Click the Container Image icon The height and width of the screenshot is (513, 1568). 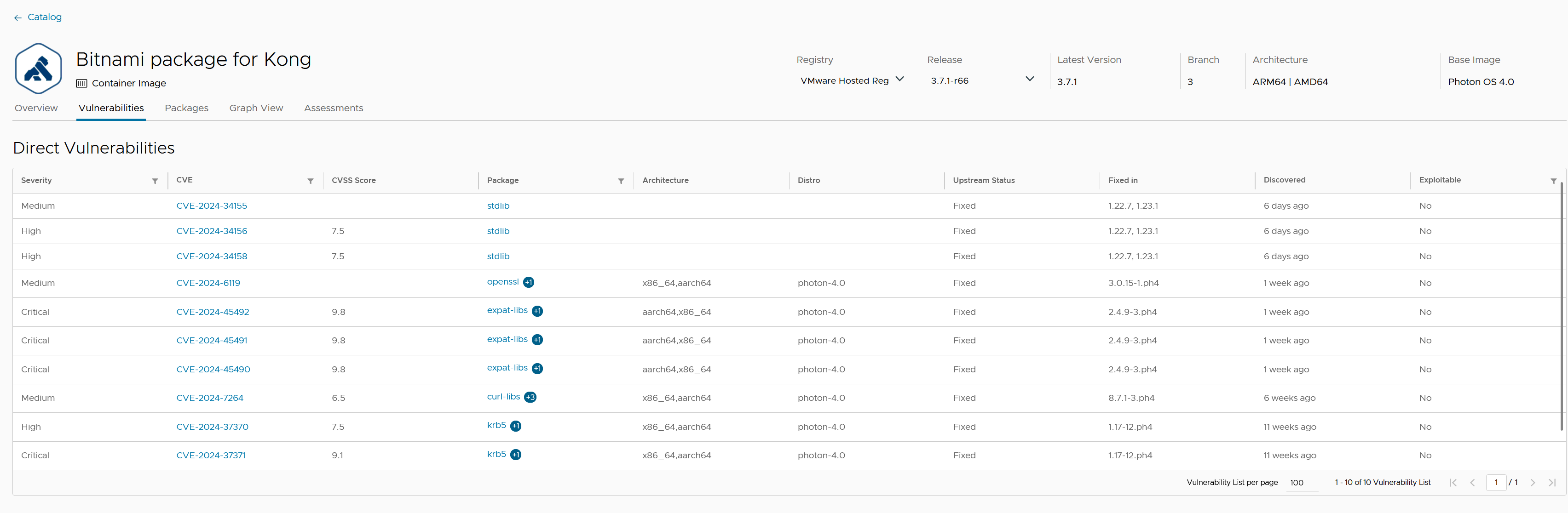click(x=81, y=83)
